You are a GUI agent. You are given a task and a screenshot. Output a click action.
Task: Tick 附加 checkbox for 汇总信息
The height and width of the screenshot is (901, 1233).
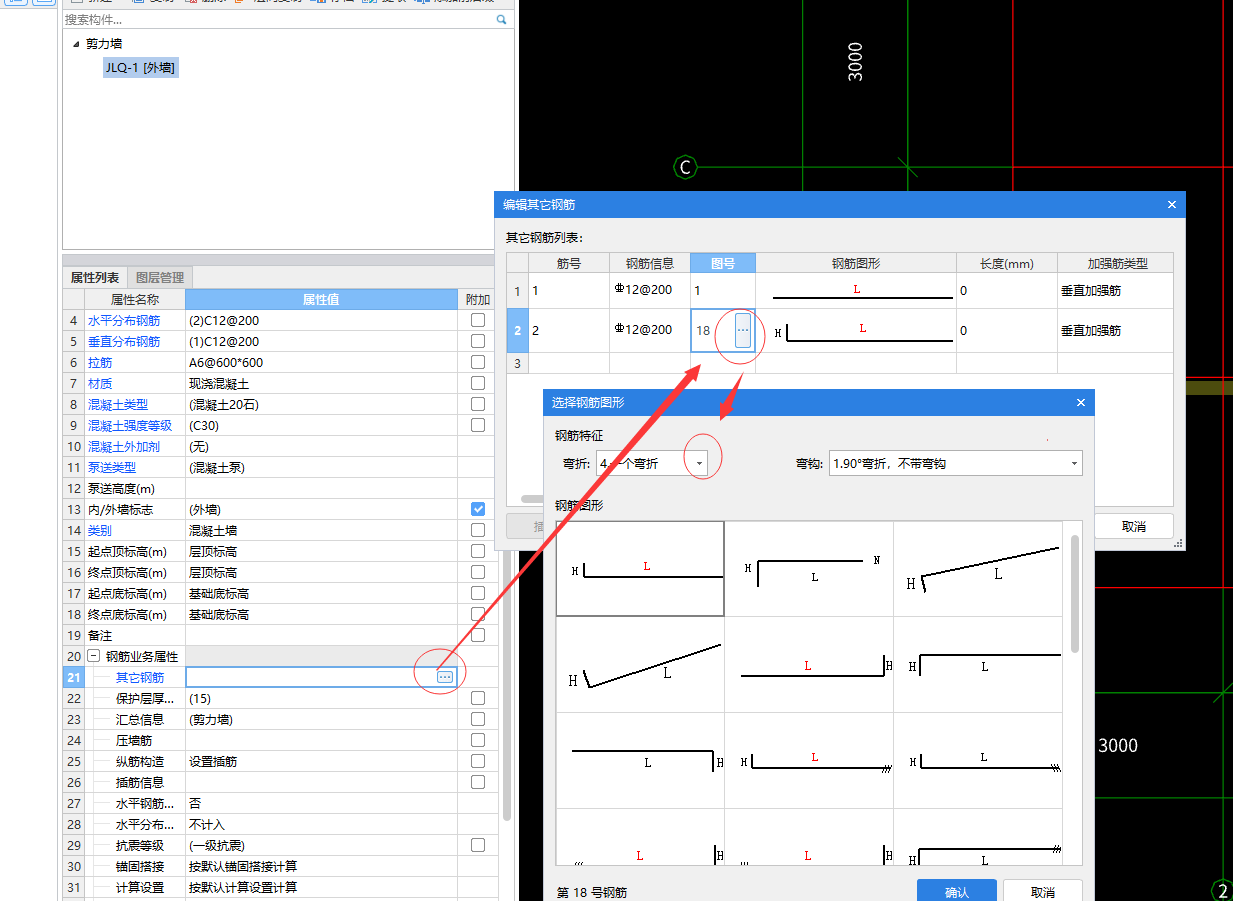478,719
